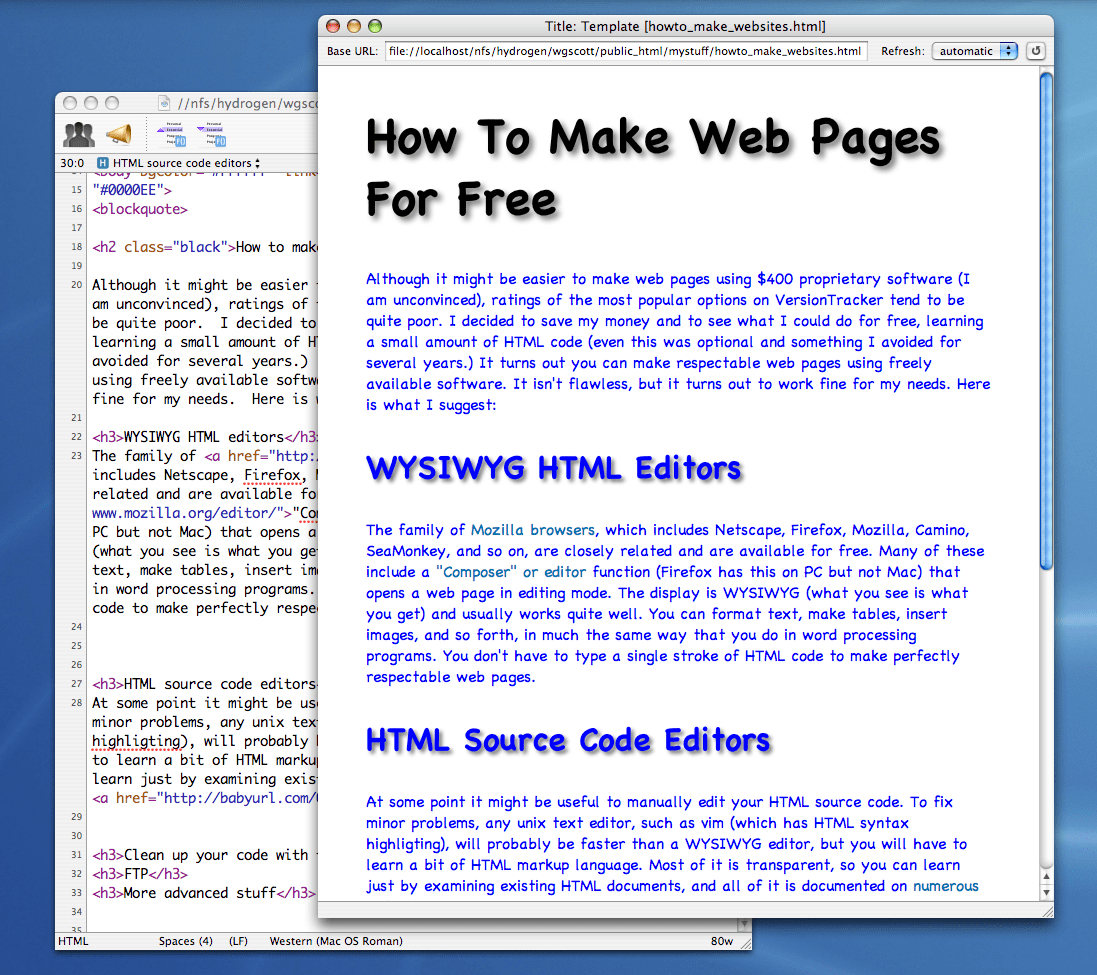Click the preview scrollbar down arrow

(1046, 892)
